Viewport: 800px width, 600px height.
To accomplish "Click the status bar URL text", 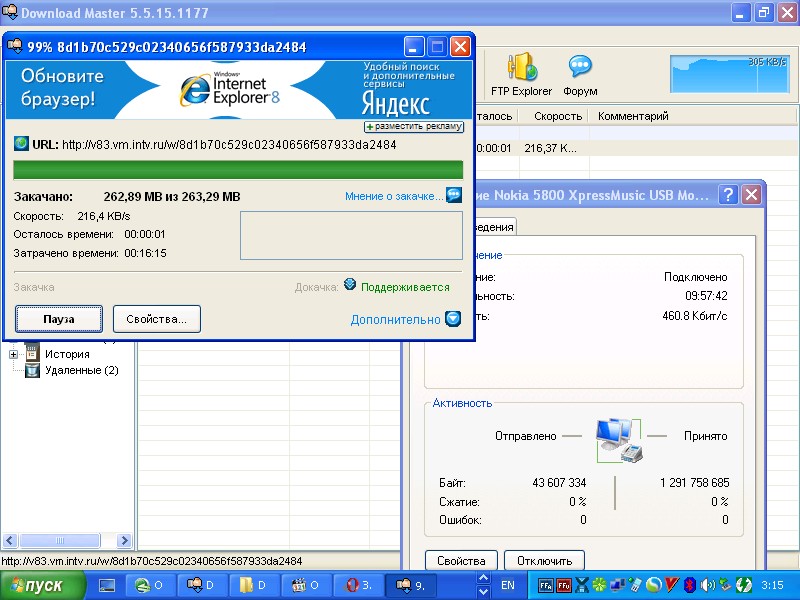I will pyautogui.click(x=152, y=561).
